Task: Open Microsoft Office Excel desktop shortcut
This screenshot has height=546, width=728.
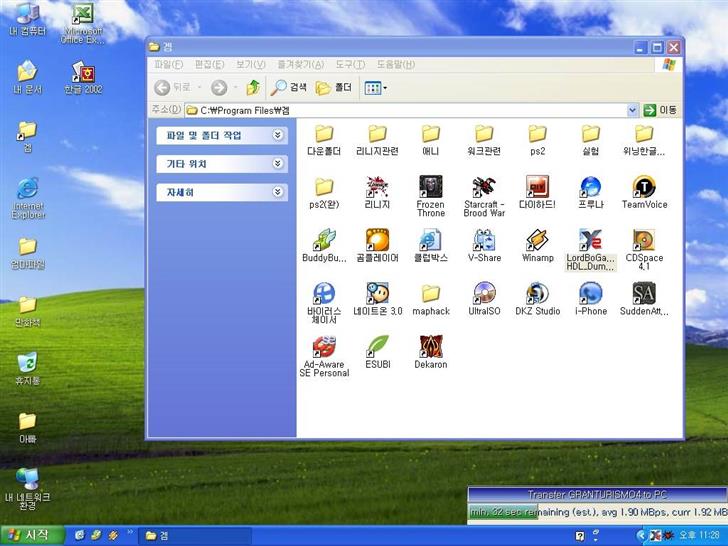Action: [x=83, y=23]
